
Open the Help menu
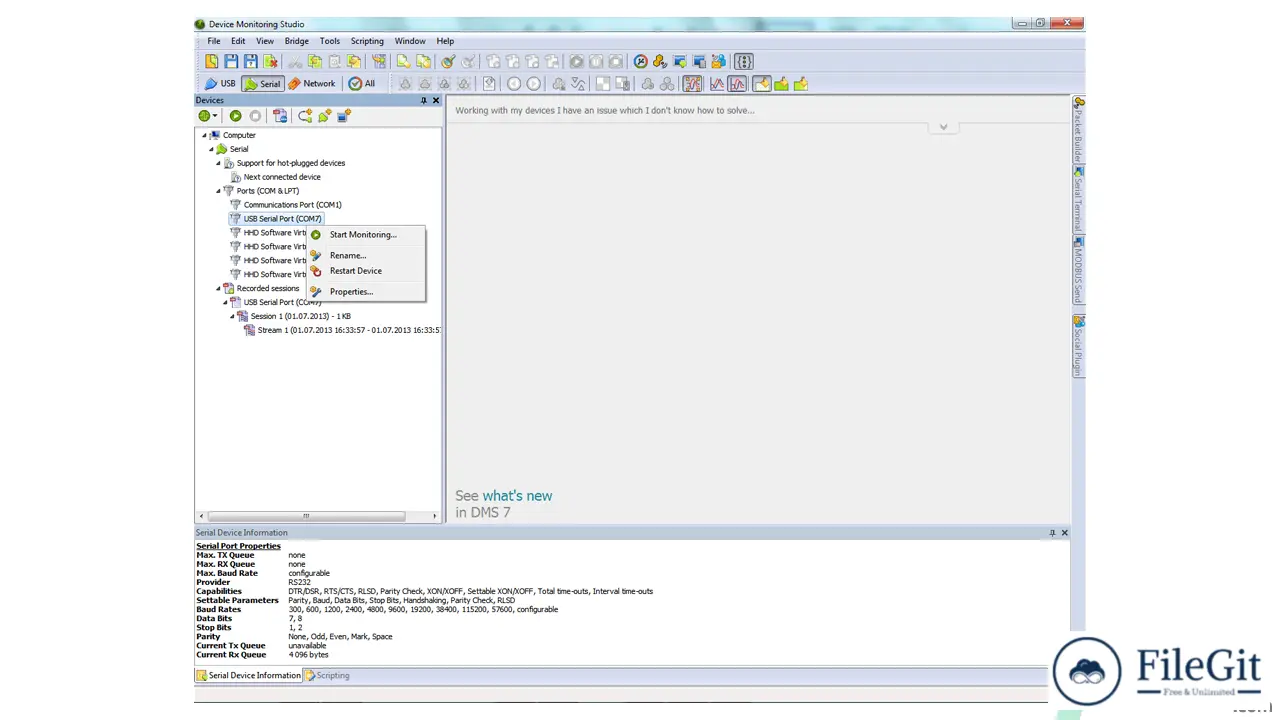tap(445, 41)
